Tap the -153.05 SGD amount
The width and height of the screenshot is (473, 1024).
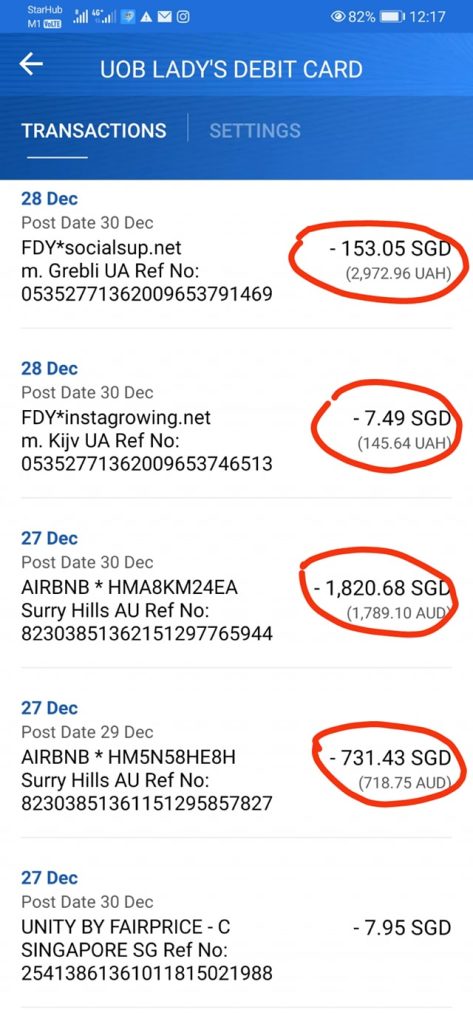(x=389, y=249)
